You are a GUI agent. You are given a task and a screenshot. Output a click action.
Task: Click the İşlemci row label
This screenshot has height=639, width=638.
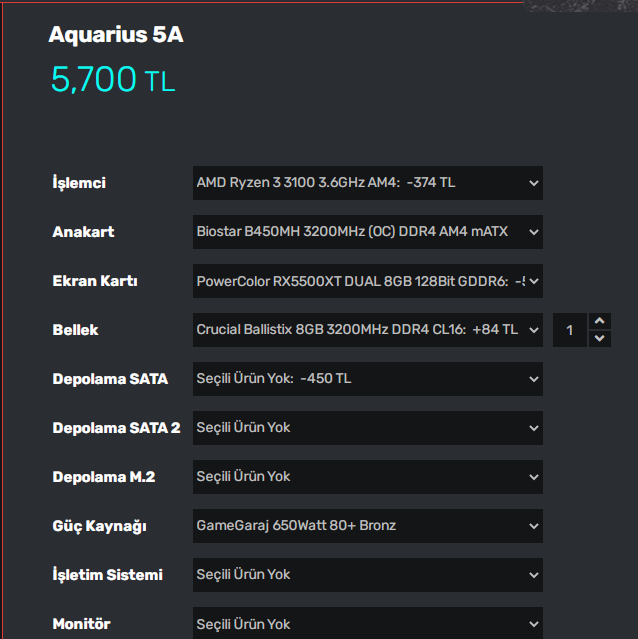(x=79, y=183)
